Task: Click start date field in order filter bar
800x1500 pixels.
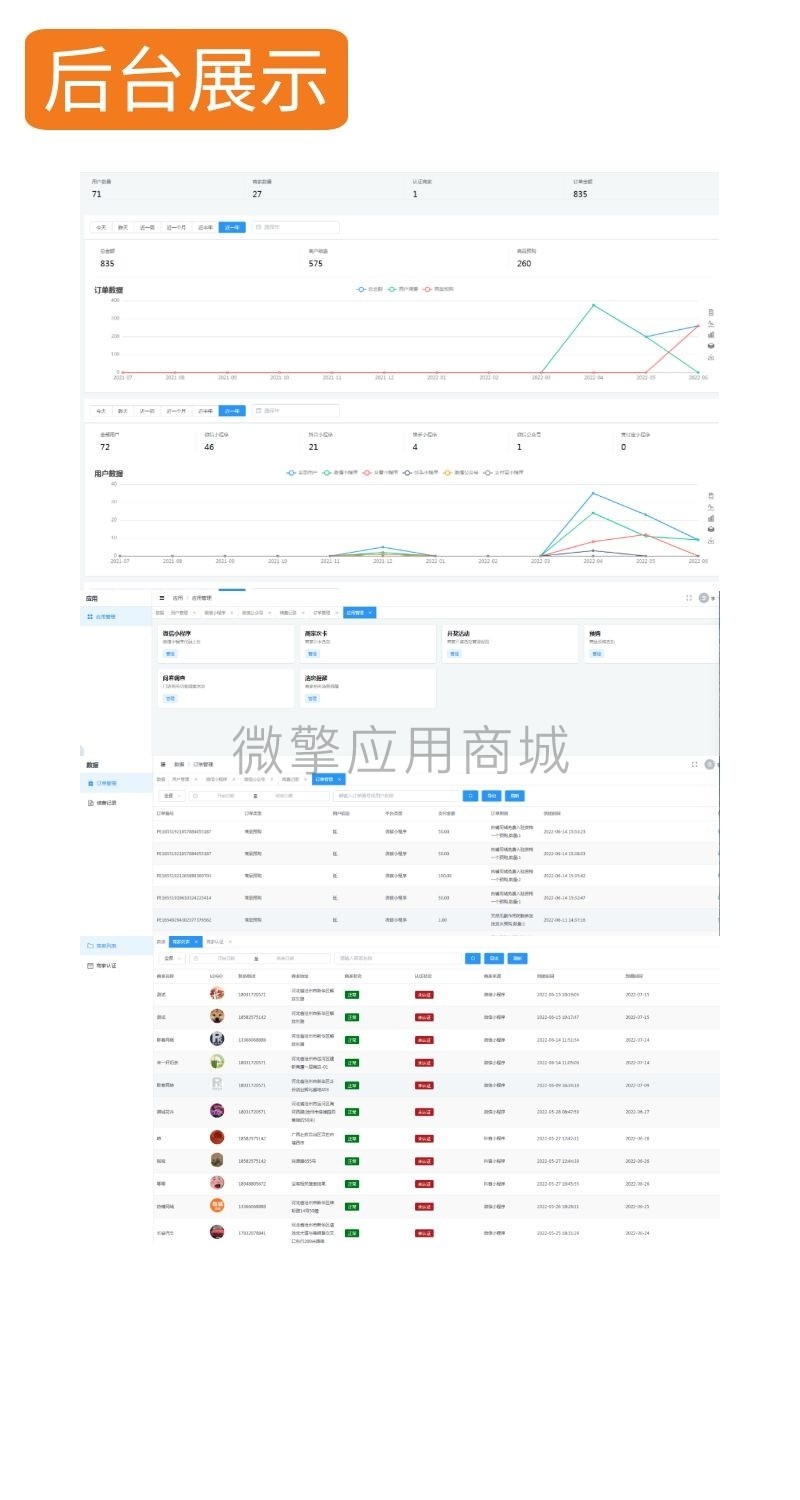Action: point(223,796)
